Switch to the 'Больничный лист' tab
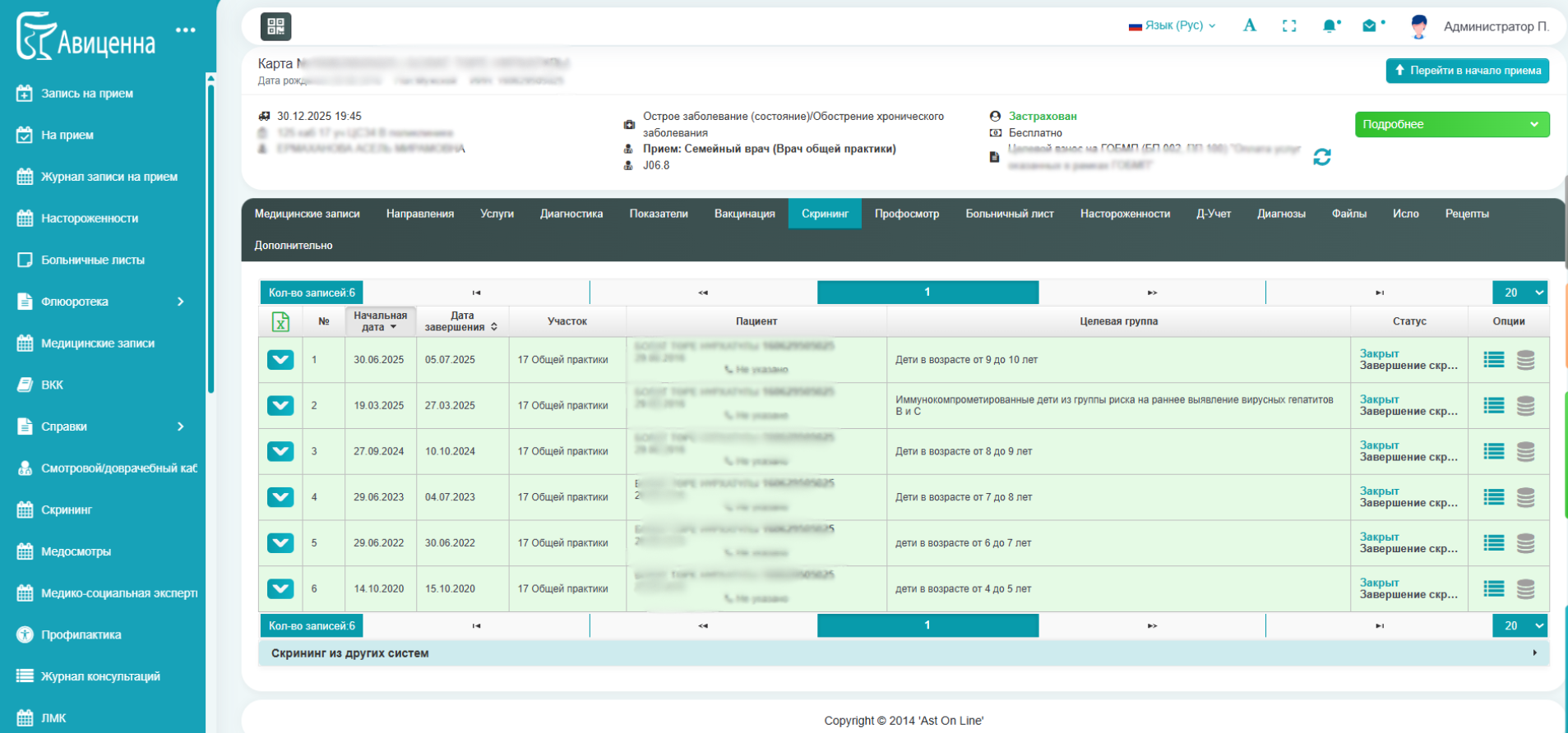1568x733 pixels. 1009,214
